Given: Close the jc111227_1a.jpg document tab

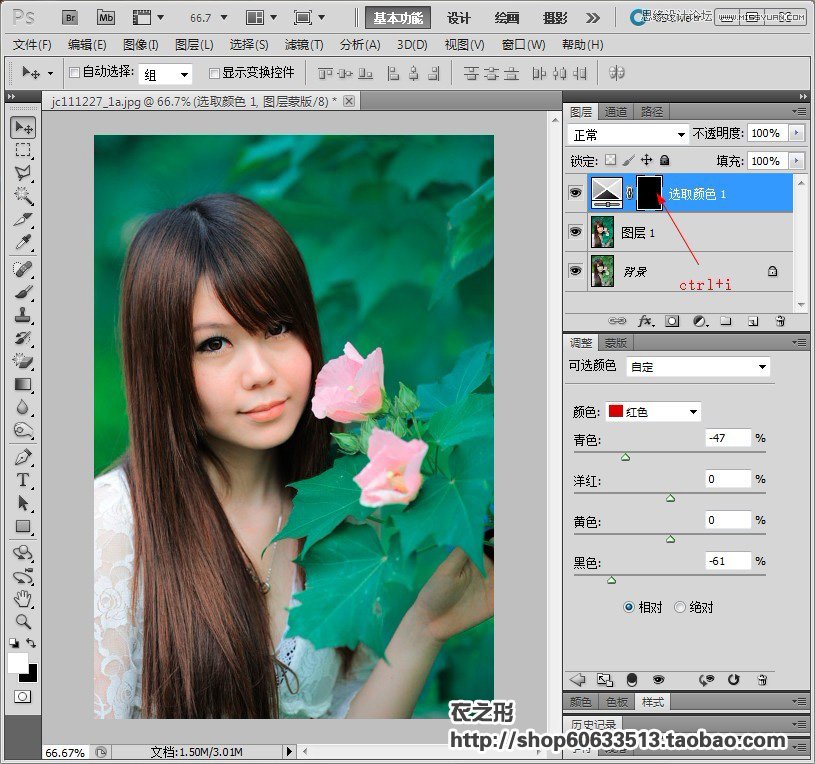Looking at the screenshot, I should (x=350, y=101).
